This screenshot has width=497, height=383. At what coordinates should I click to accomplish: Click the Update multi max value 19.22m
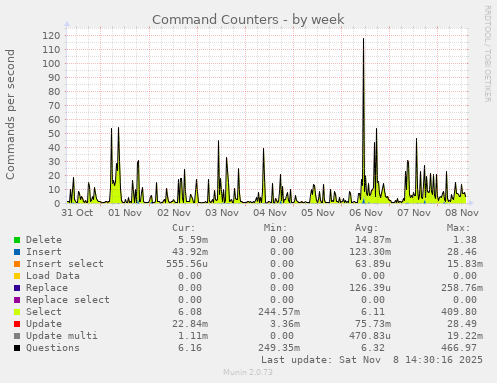[x=465, y=336]
